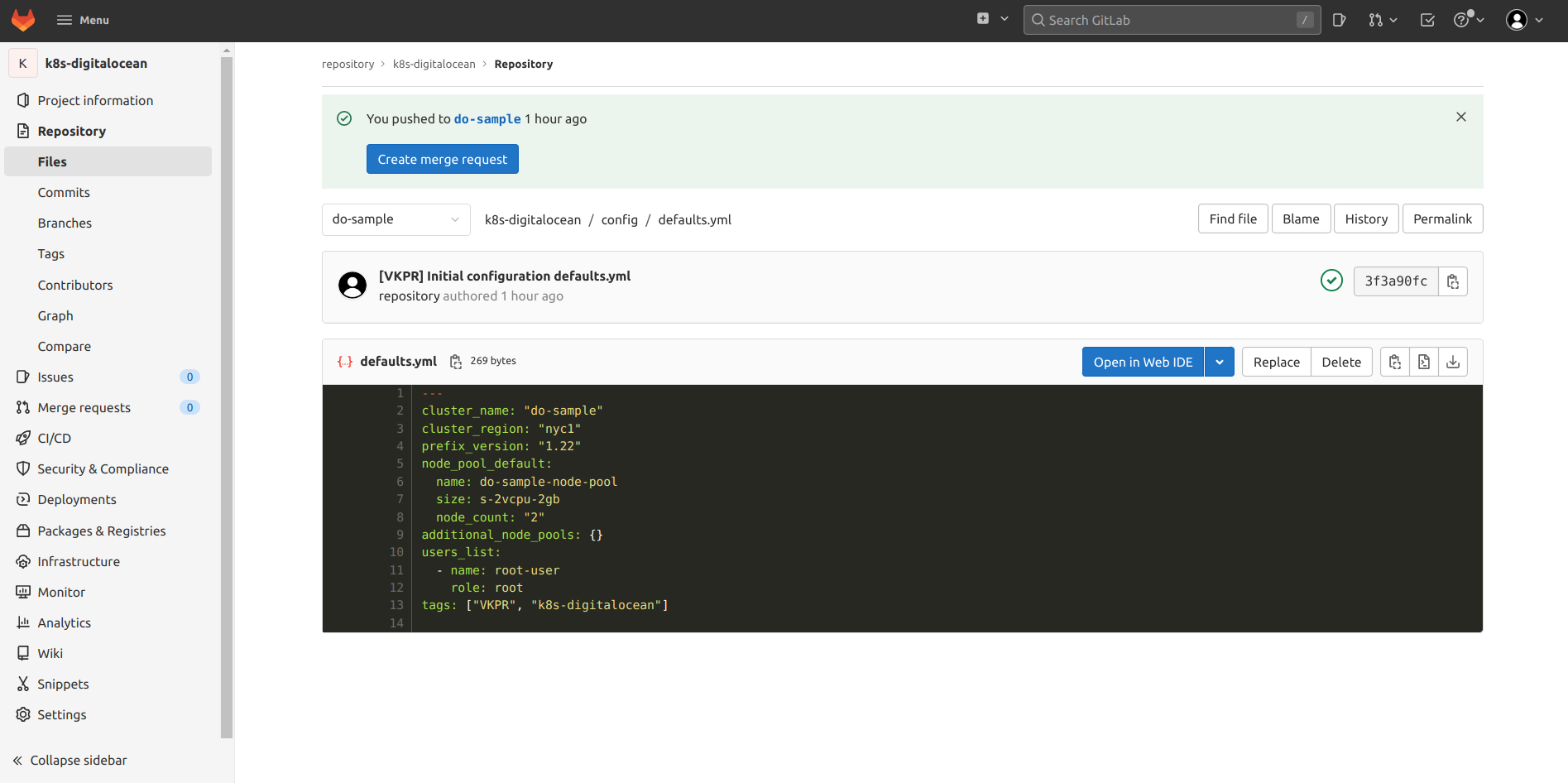Viewport: 1568px width, 783px height.
Task: Expand merge requests dropdown in top bar
Action: pyautogui.click(x=1383, y=20)
